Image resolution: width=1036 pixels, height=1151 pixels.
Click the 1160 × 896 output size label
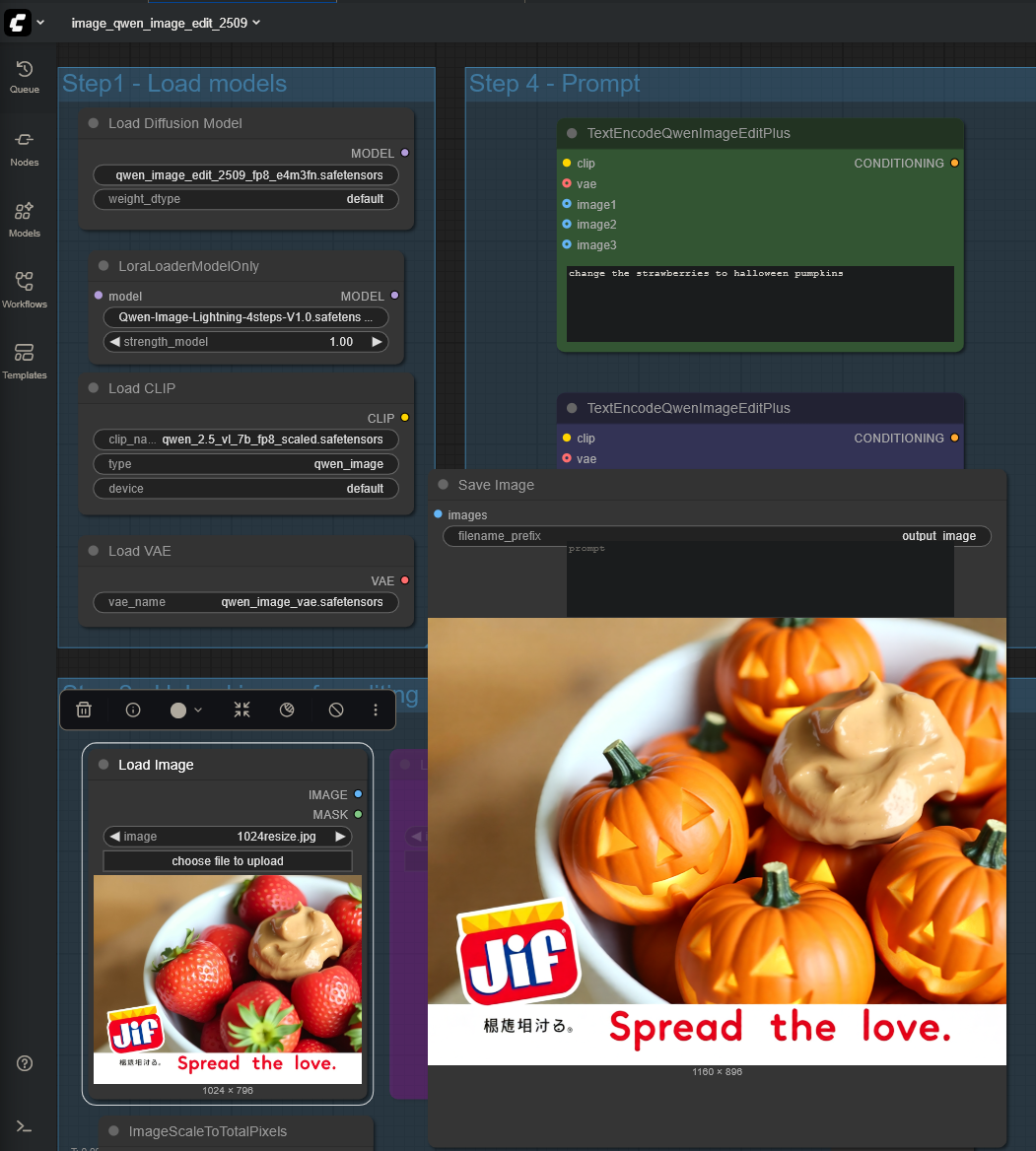717,1072
